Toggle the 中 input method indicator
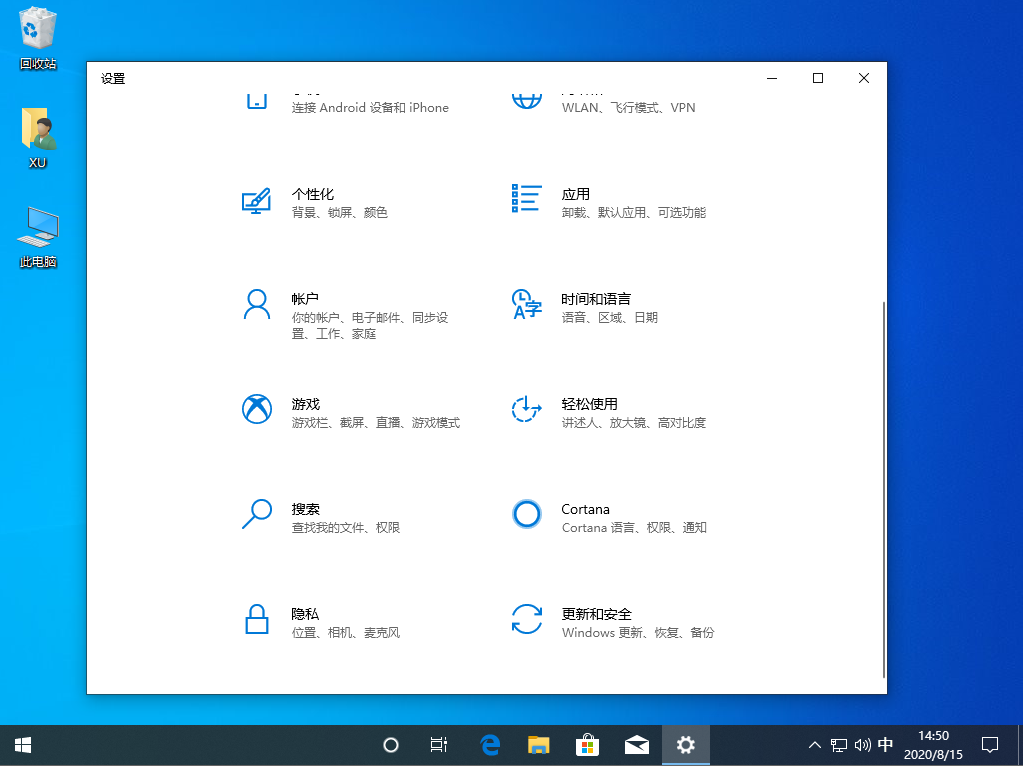This screenshot has height=766, width=1023. click(886, 745)
